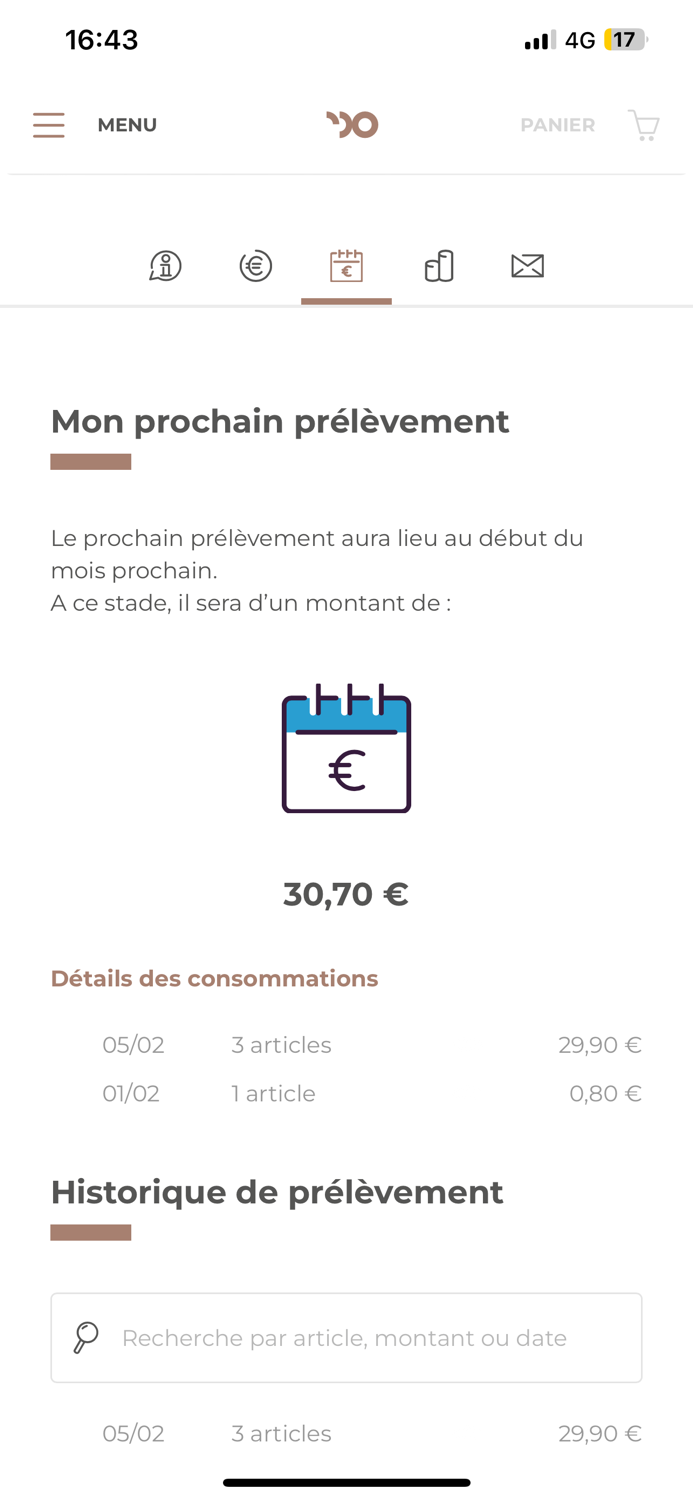Select the 05/02 3 articles row
The width and height of the screenshot is (693, 1500).
346,1044
